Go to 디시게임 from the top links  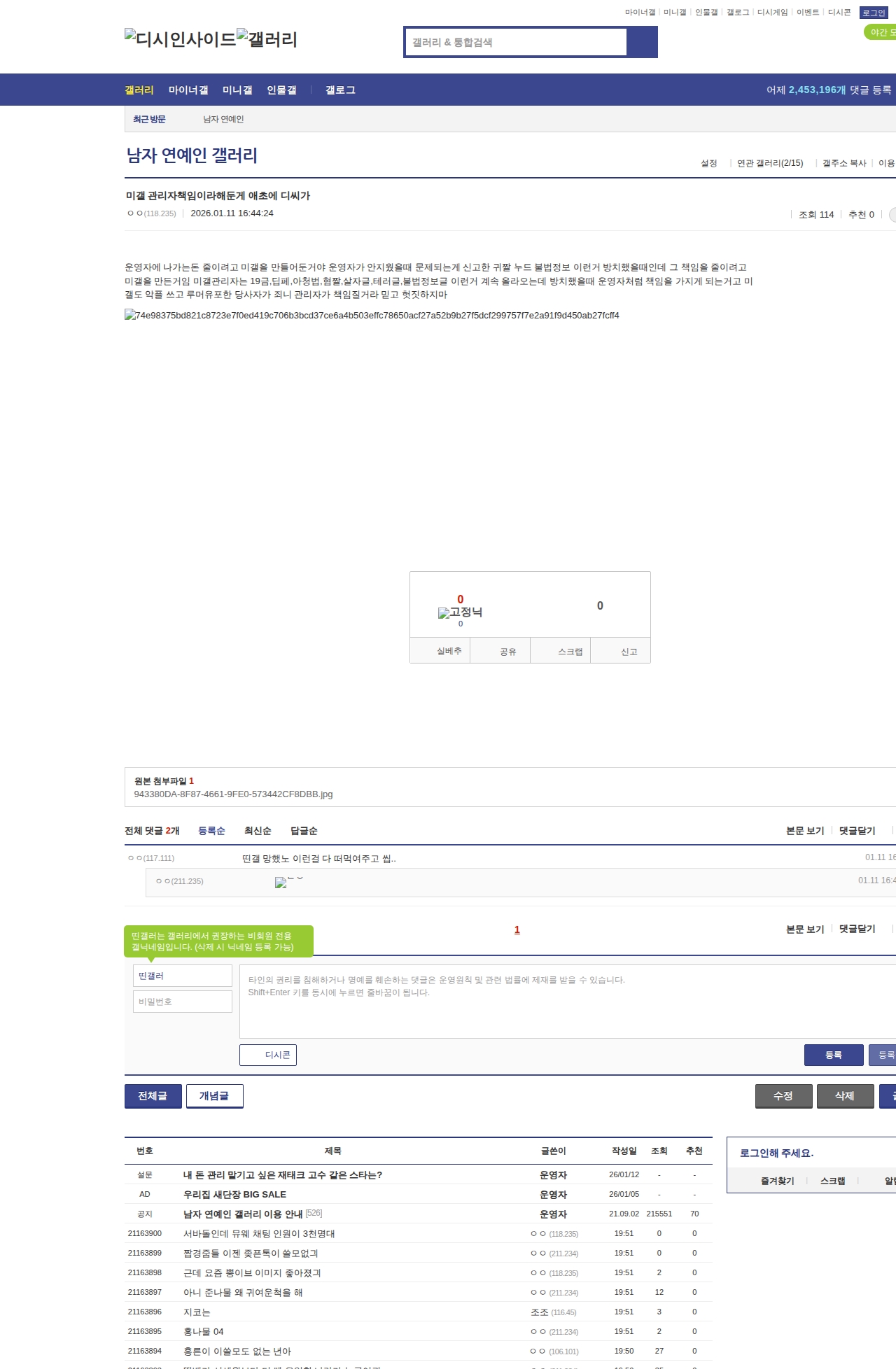[x=773, y=13]
